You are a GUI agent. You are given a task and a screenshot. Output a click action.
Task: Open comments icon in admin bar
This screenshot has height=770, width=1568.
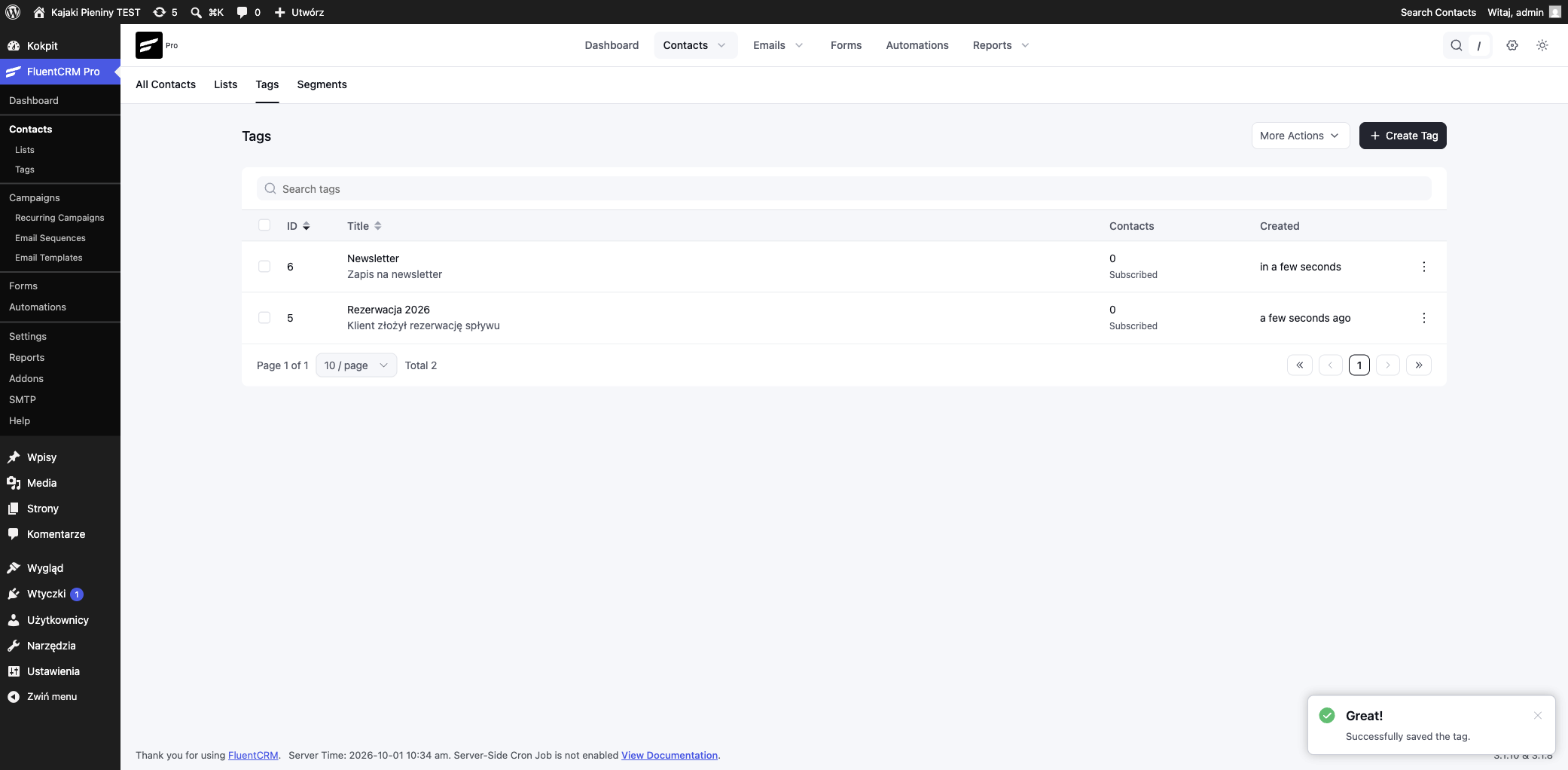pos(249,12)
